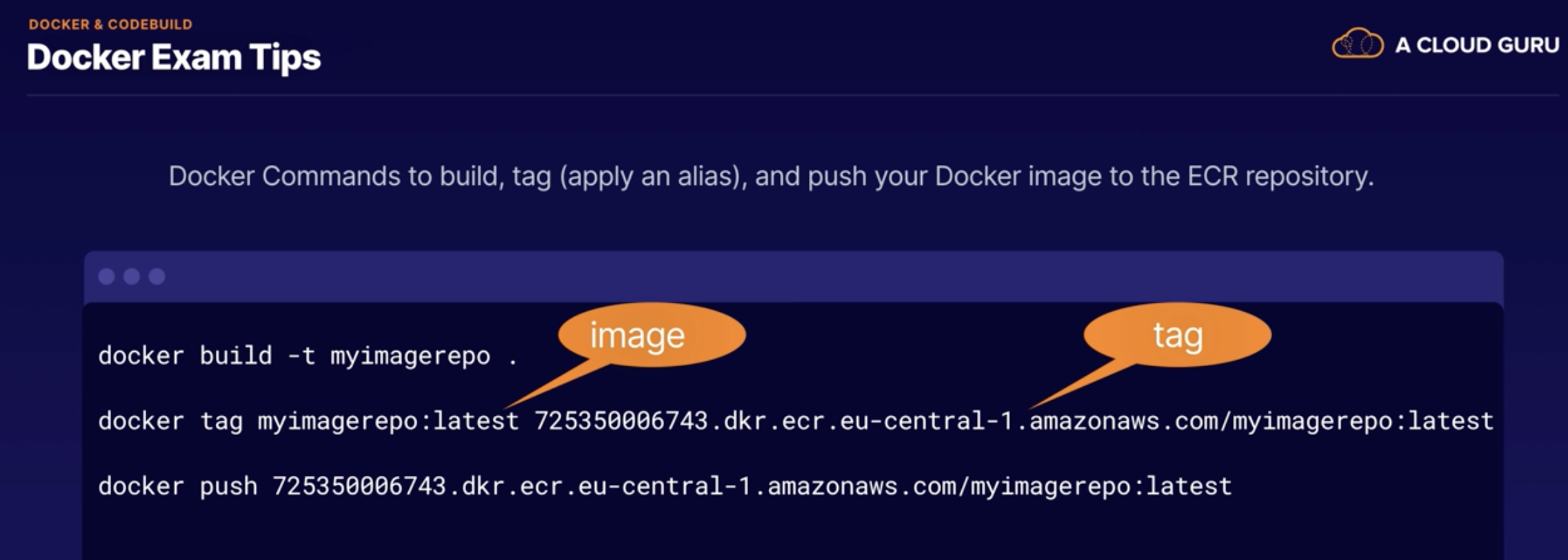Click the A CLOUD GURU brand text
The height and width of the screenshot is (560, 1568).
pos(1477,46)
